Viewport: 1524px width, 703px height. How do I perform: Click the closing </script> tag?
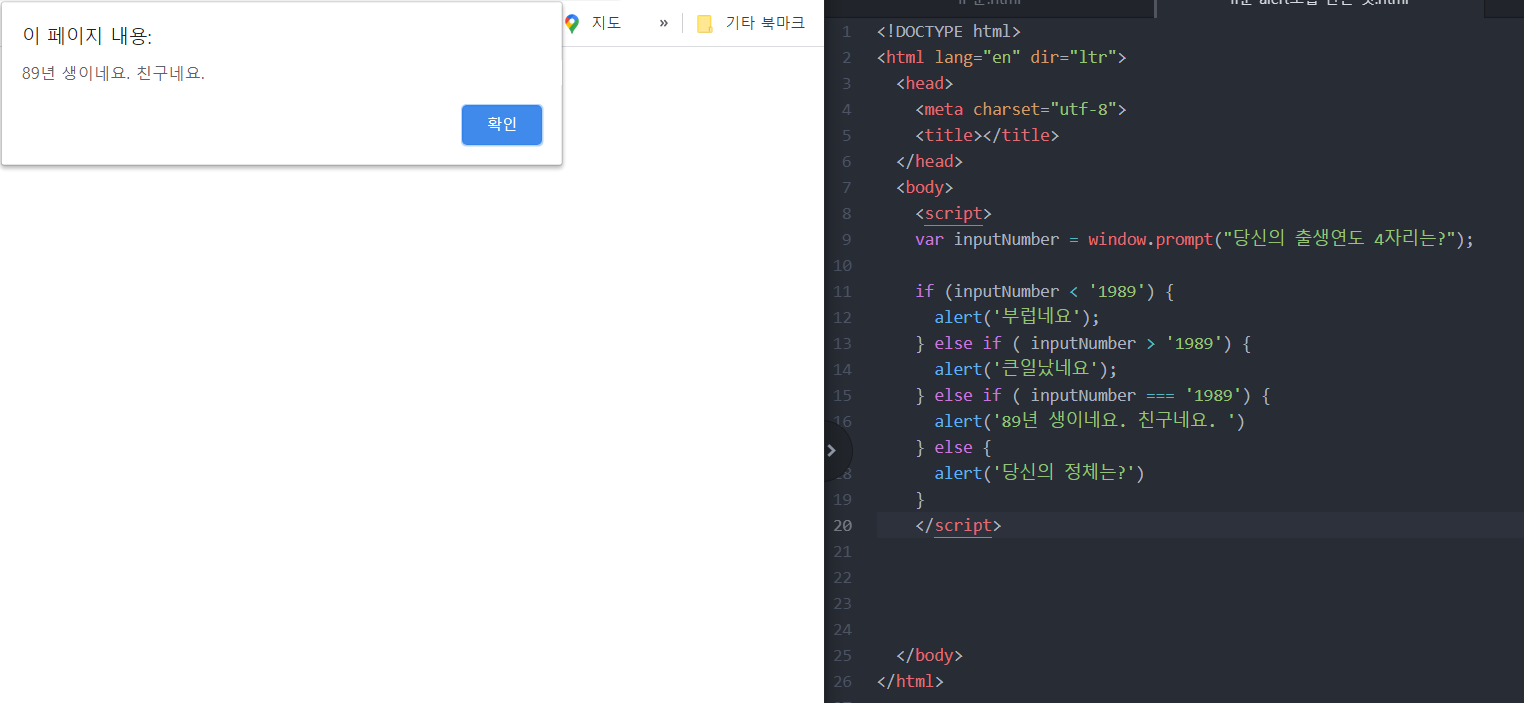[958, 525]
